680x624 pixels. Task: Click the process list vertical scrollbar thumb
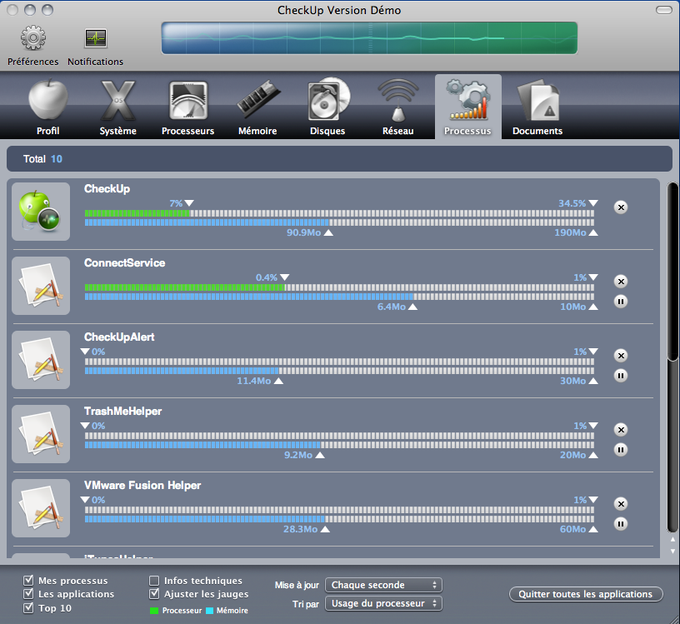[x=673, y=271]
